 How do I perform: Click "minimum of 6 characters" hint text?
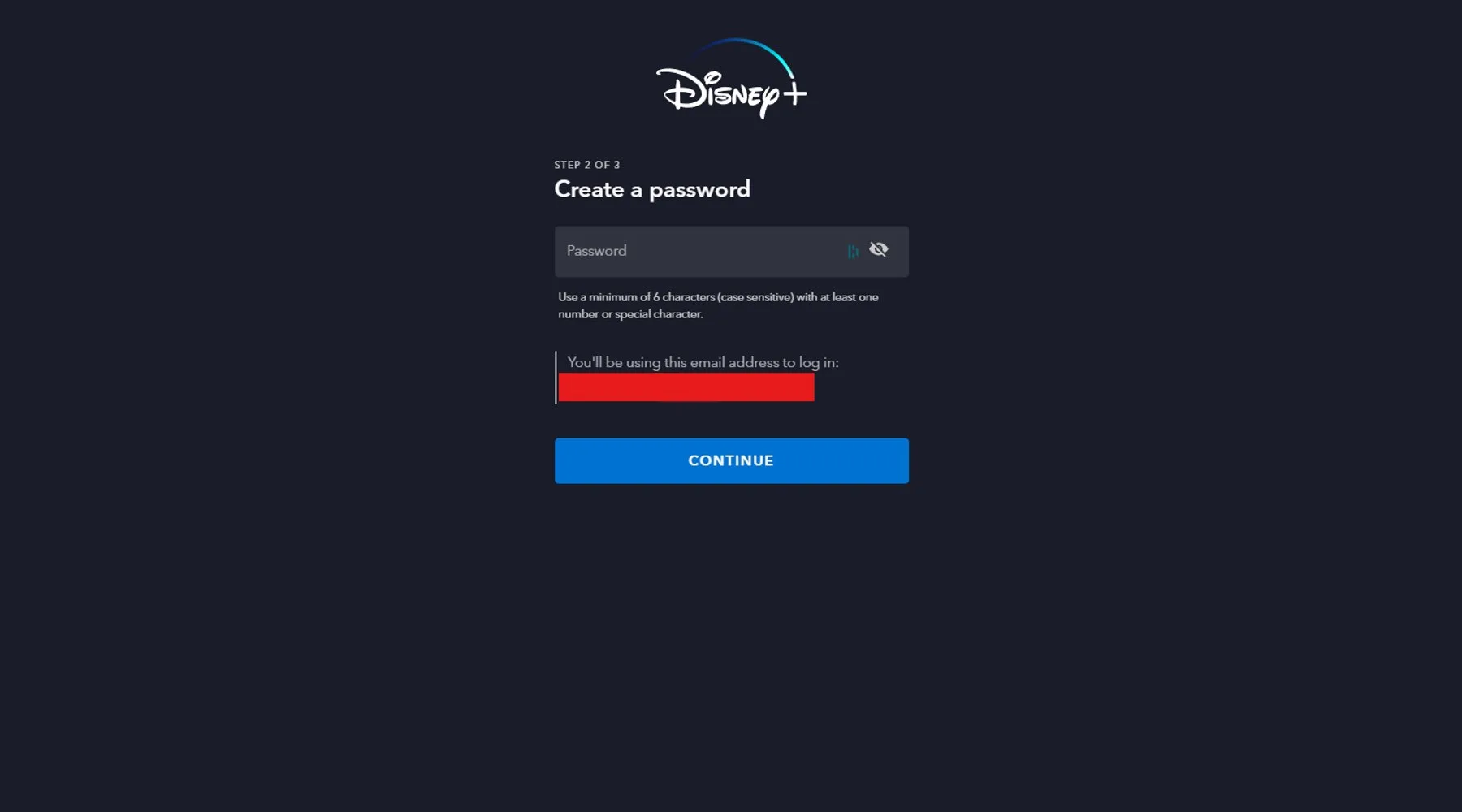point(651,297)
